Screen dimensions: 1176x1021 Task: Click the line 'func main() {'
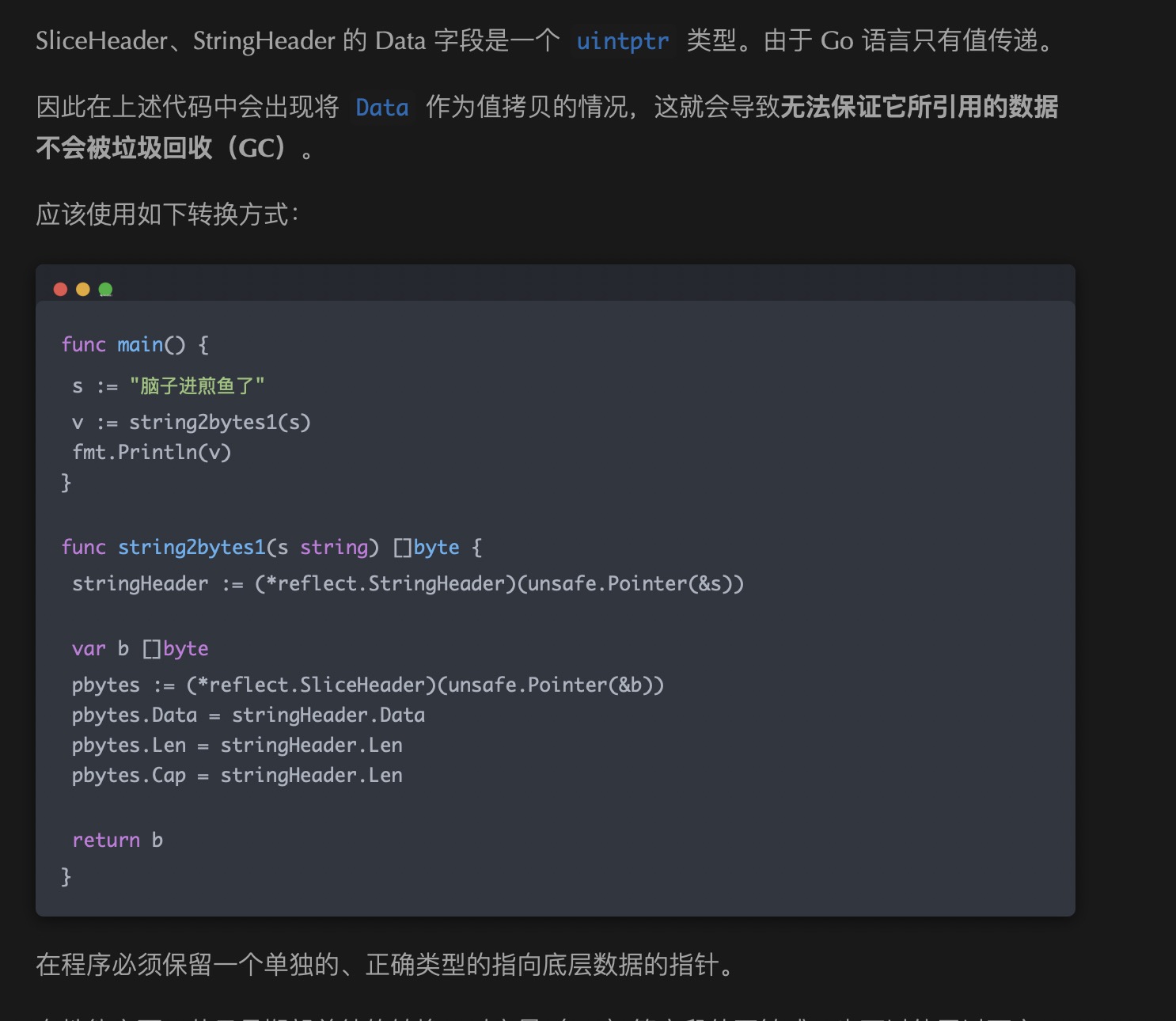tap(135, 345)
